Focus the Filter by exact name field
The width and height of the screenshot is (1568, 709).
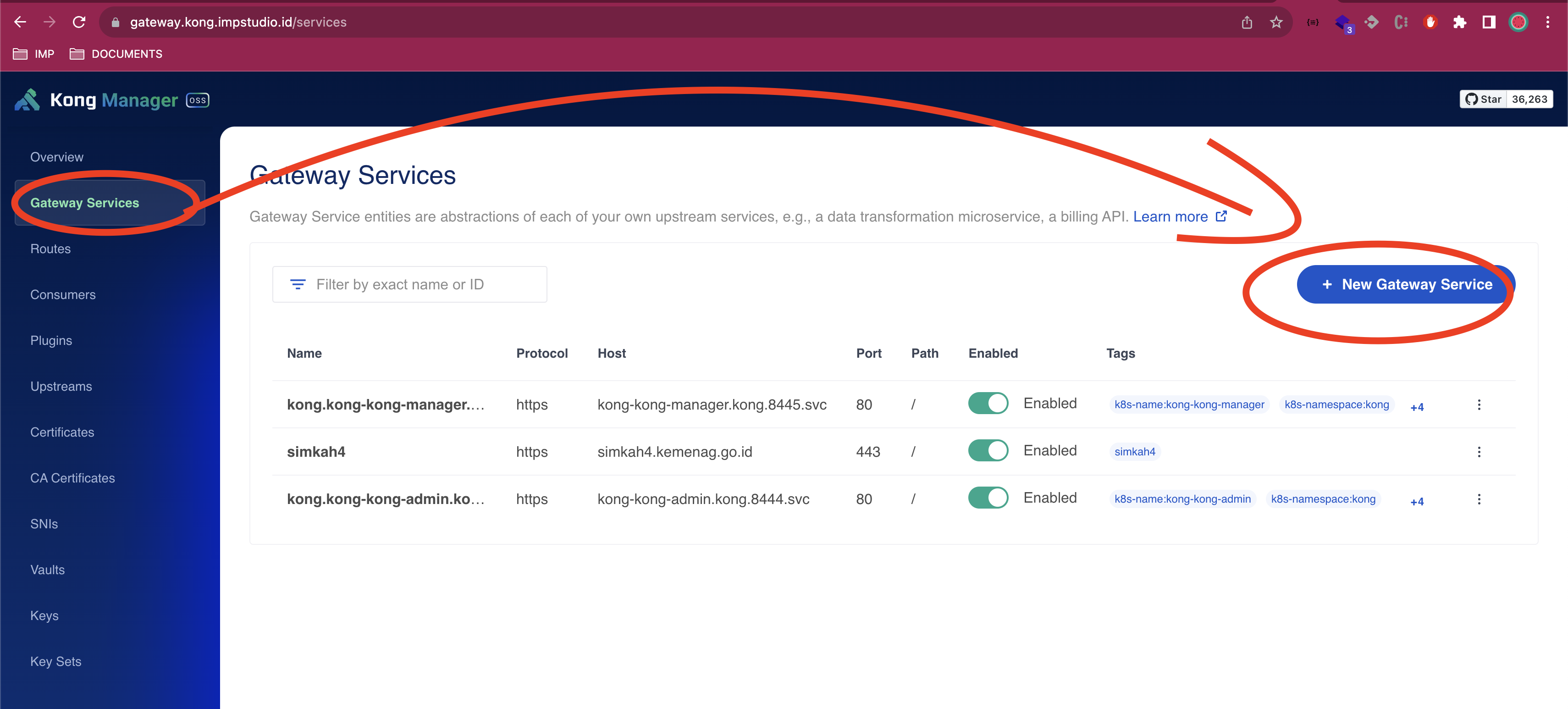tap(410, 284)
